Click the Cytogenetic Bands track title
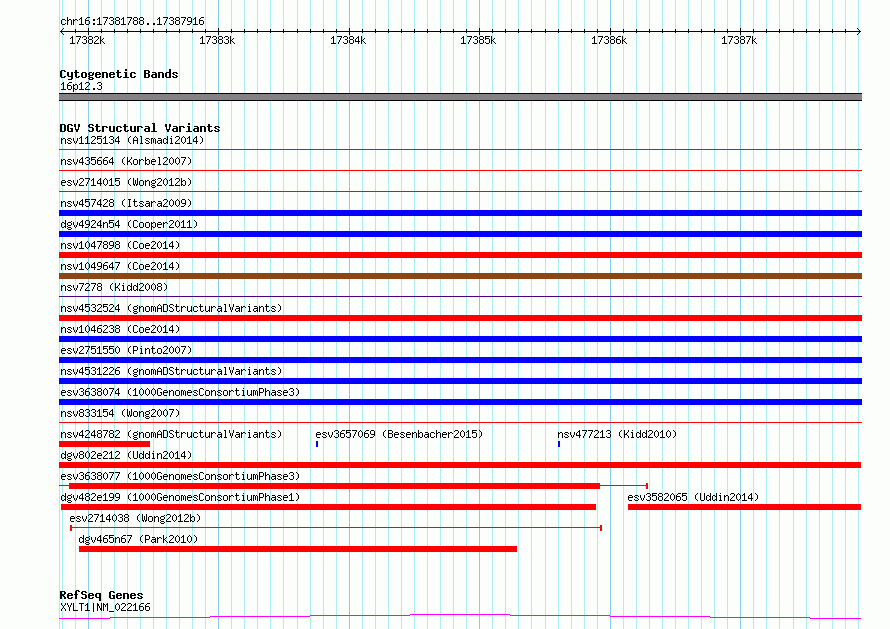890x629 pixels. (119, 74)
